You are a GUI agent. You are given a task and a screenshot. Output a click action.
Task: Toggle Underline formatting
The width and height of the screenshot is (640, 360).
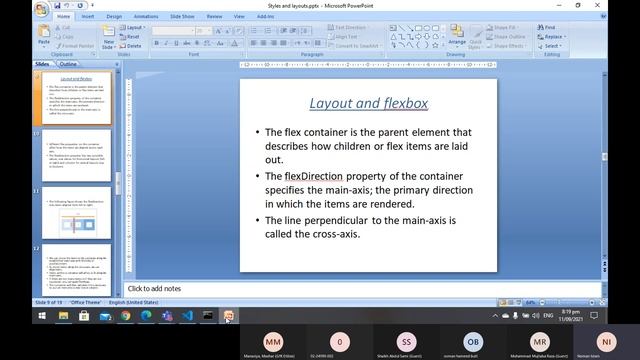[x=176, y=43]
